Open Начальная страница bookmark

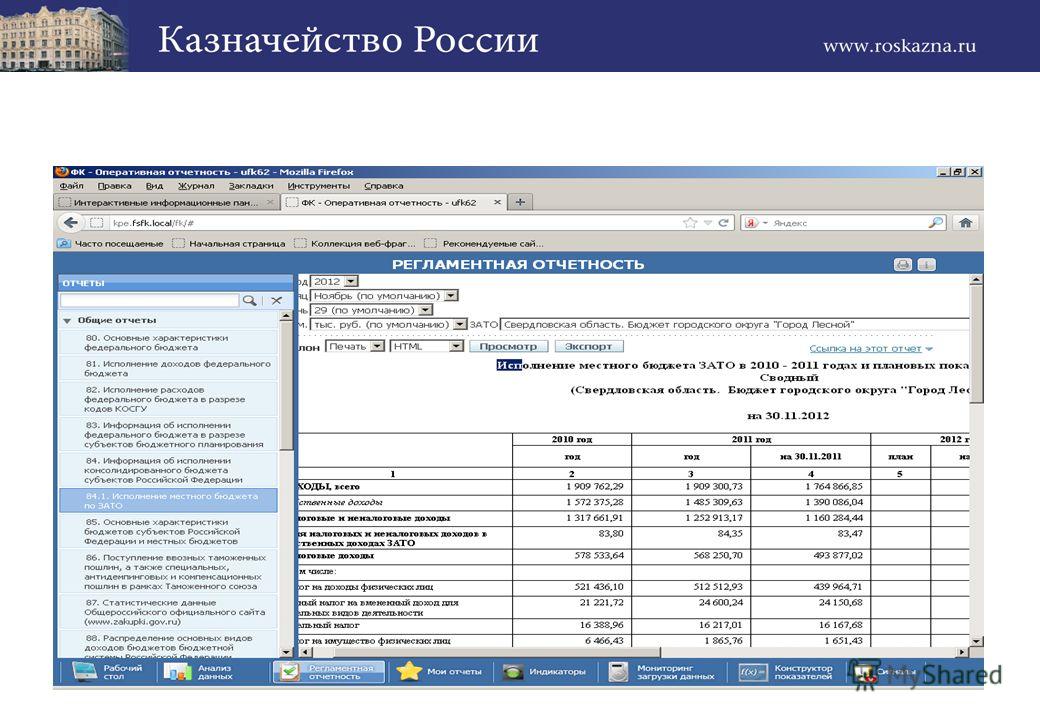229,243
